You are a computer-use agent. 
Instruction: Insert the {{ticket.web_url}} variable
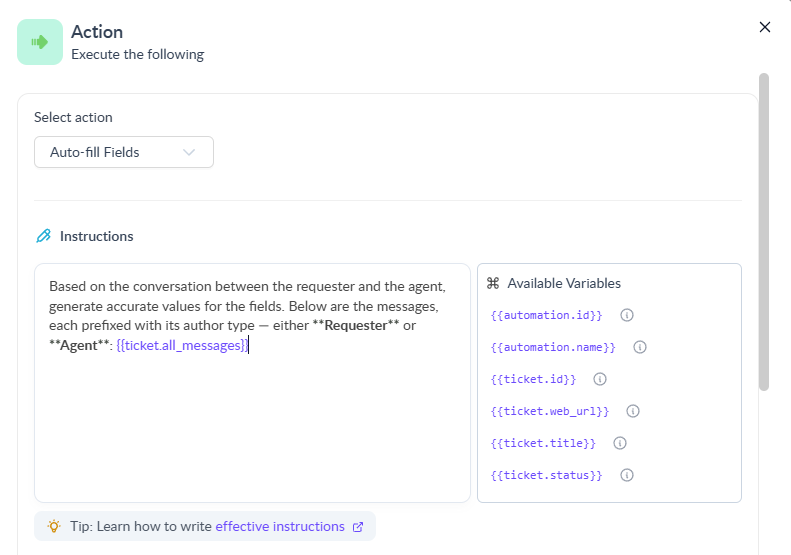(550, 411)
